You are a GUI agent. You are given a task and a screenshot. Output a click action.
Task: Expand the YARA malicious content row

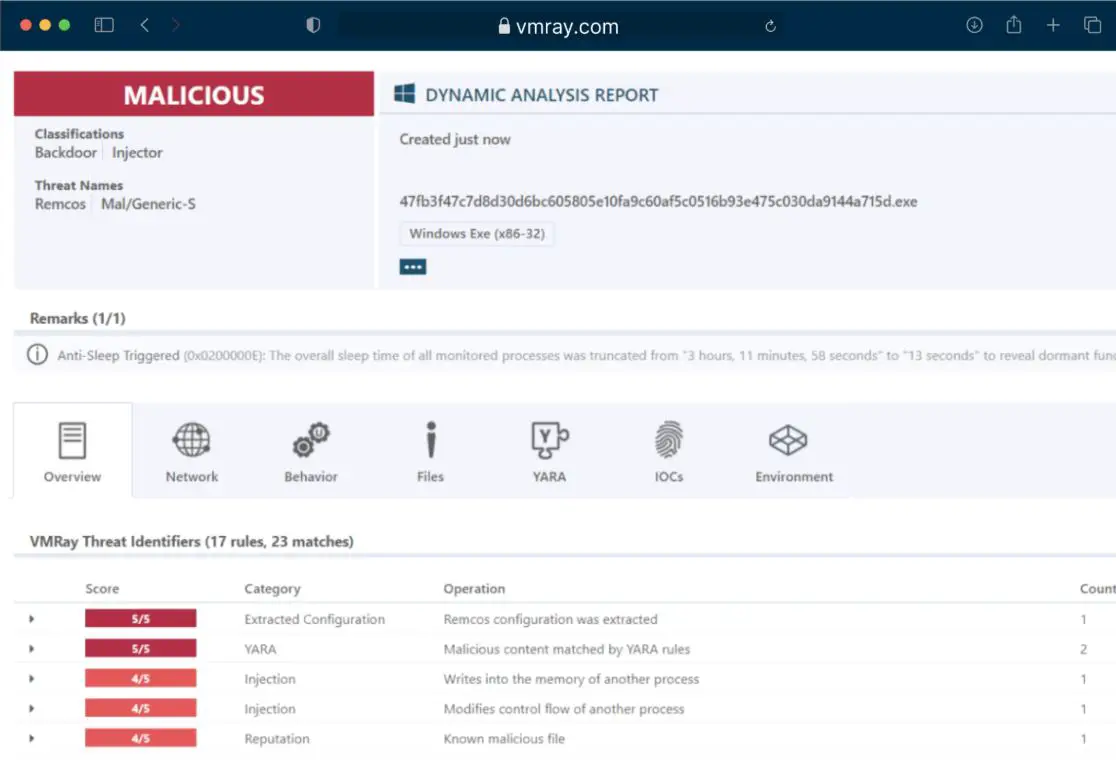33,648
